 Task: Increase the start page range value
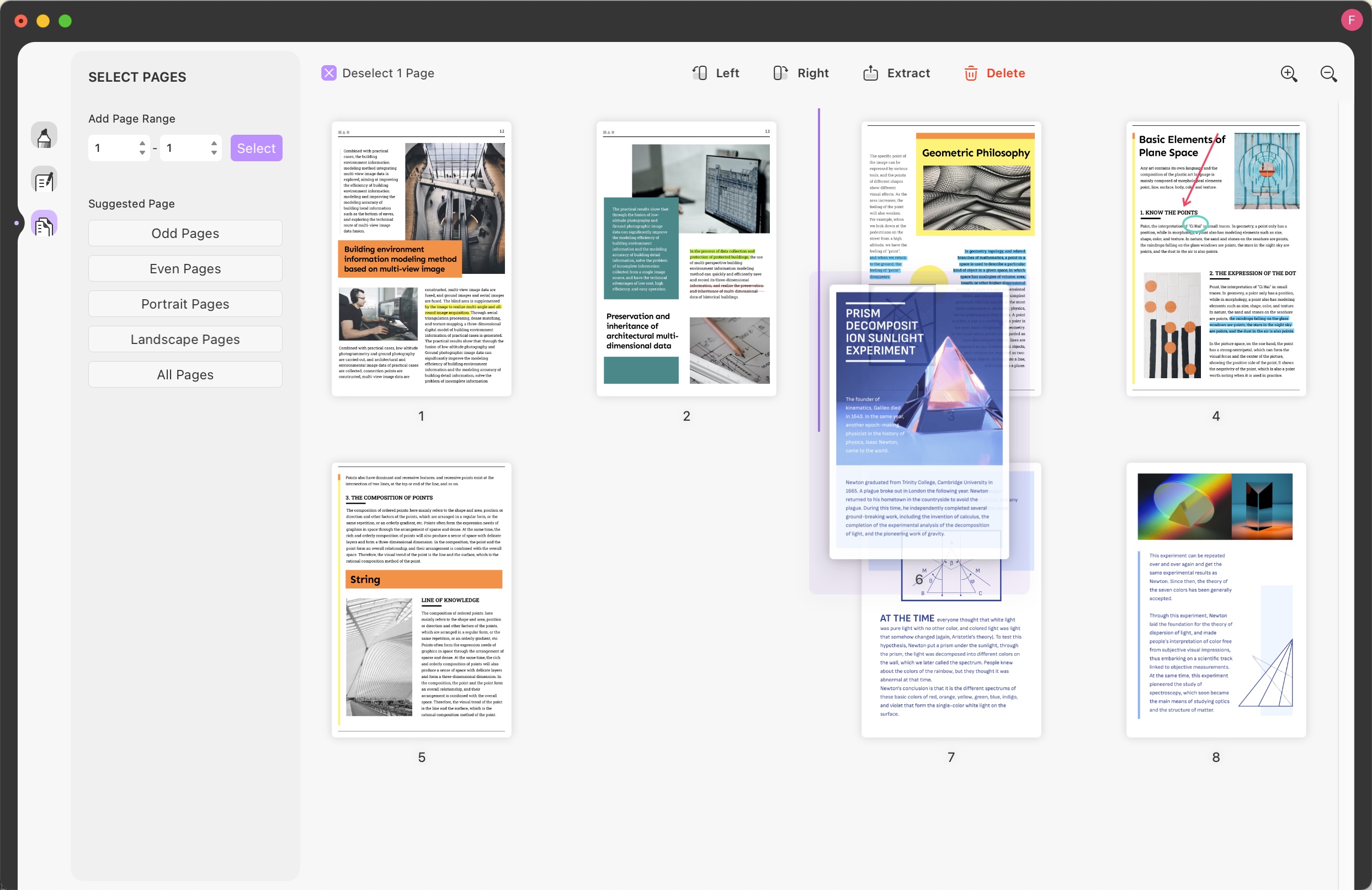point(142,143)
